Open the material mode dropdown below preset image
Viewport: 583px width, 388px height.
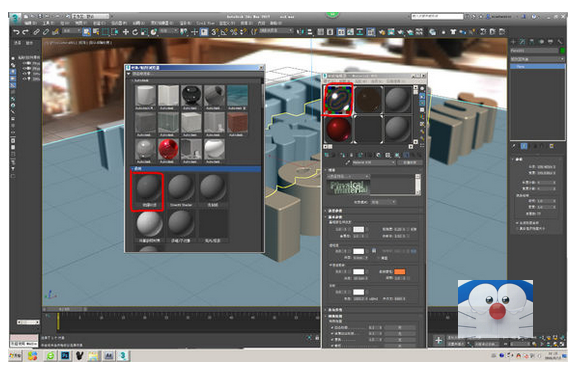click(383, 202)
